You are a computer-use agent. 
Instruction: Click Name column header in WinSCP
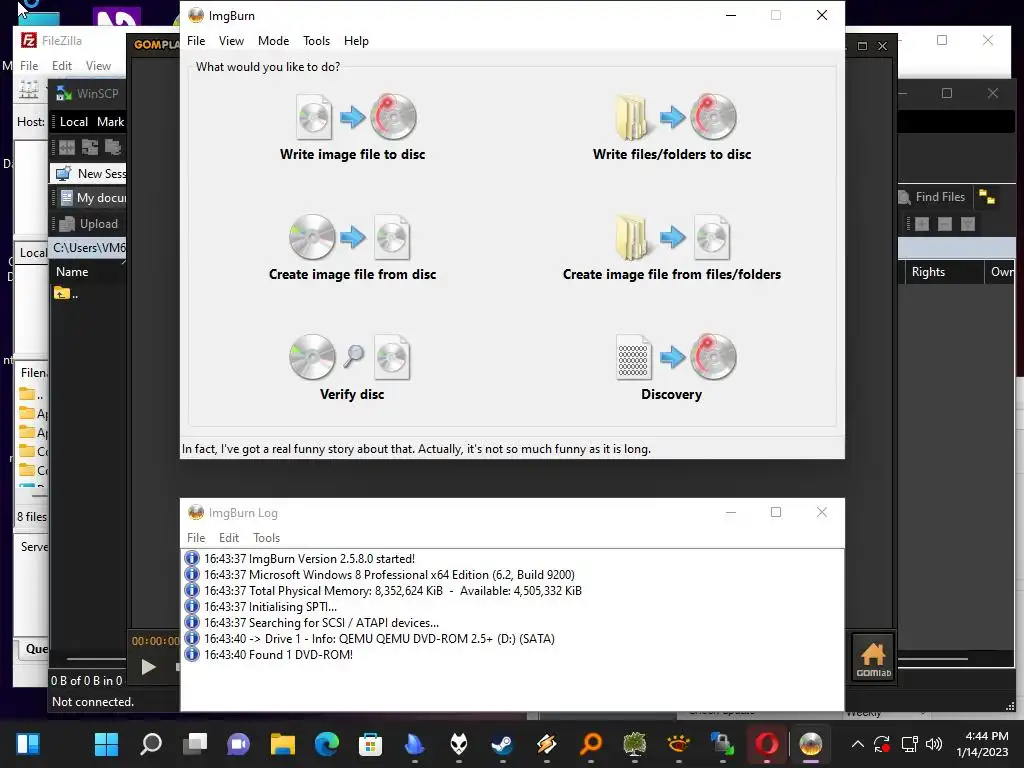[72, 272]
